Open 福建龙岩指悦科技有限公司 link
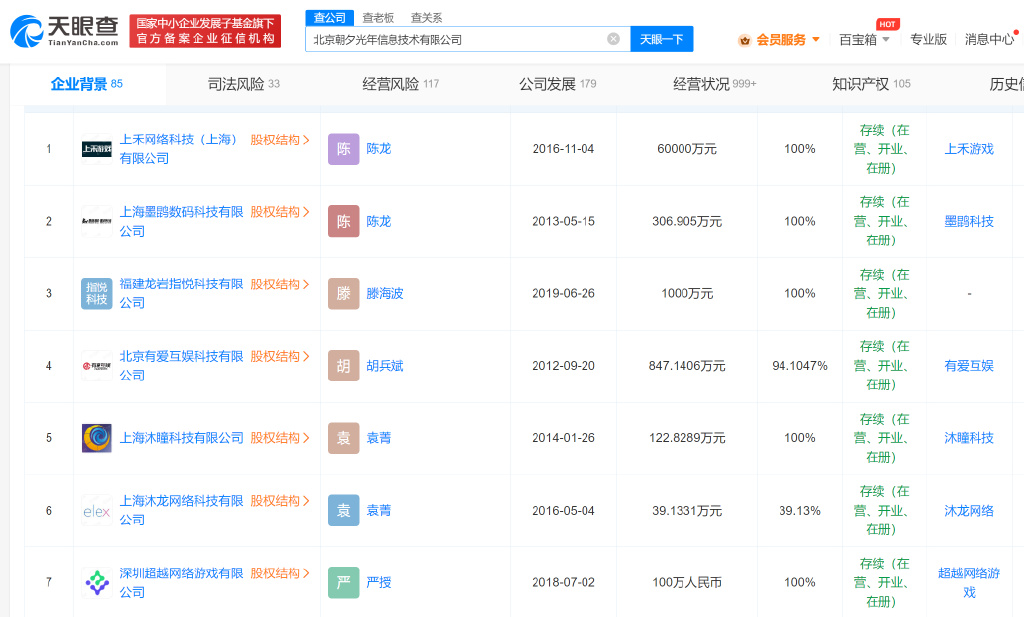 click(181, 293)
